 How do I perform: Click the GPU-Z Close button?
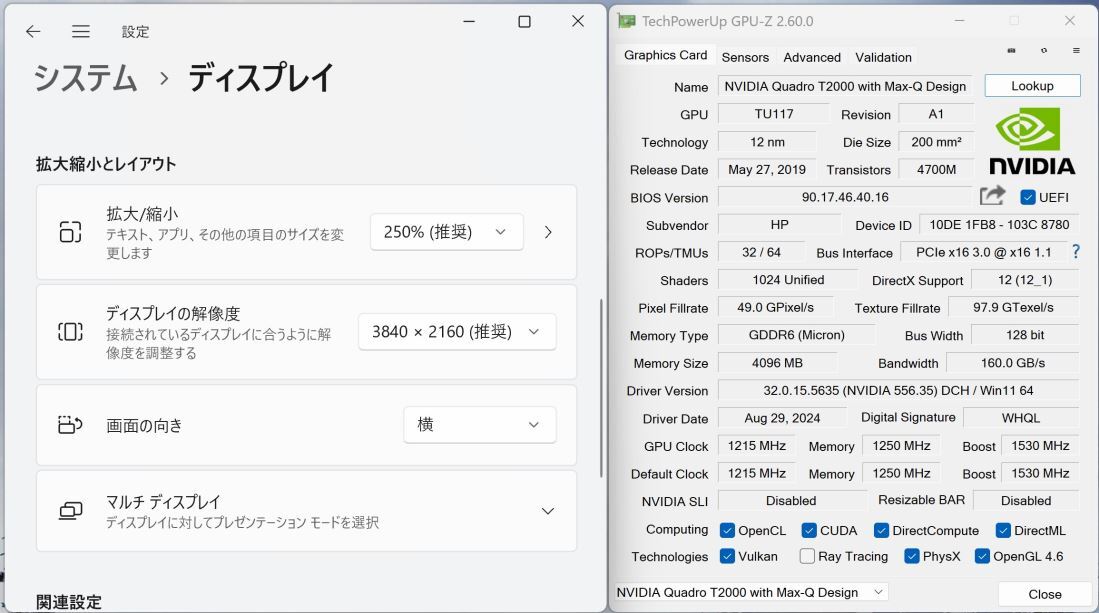[1044, 593]
